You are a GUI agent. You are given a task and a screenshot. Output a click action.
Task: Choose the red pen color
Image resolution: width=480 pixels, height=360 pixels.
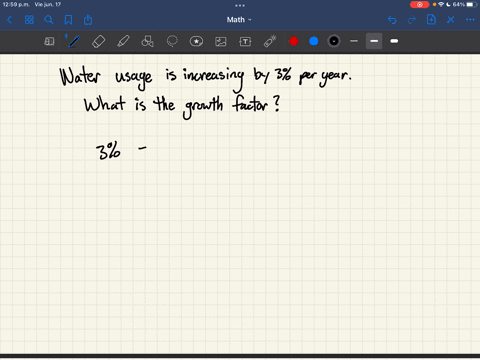coord(294,41)
